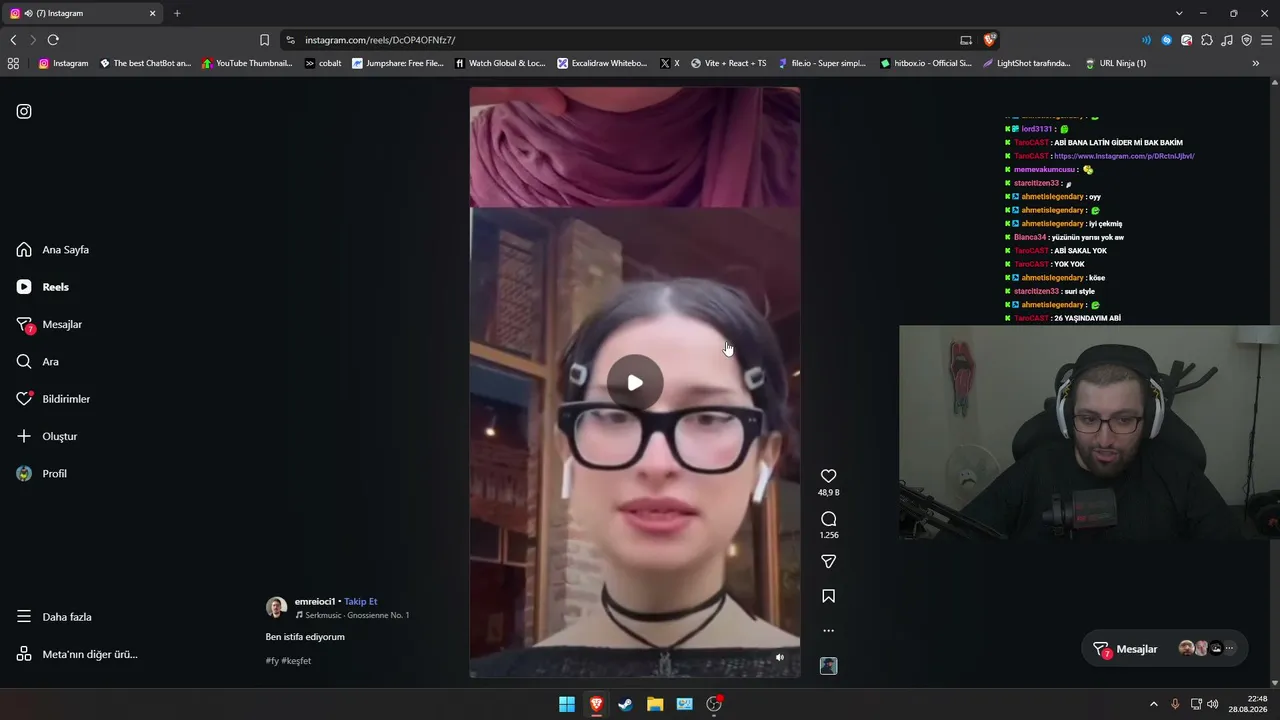Click the blue sound waves extension icon
Screen dimensions: 1280x720
[x=1146, y=40]
